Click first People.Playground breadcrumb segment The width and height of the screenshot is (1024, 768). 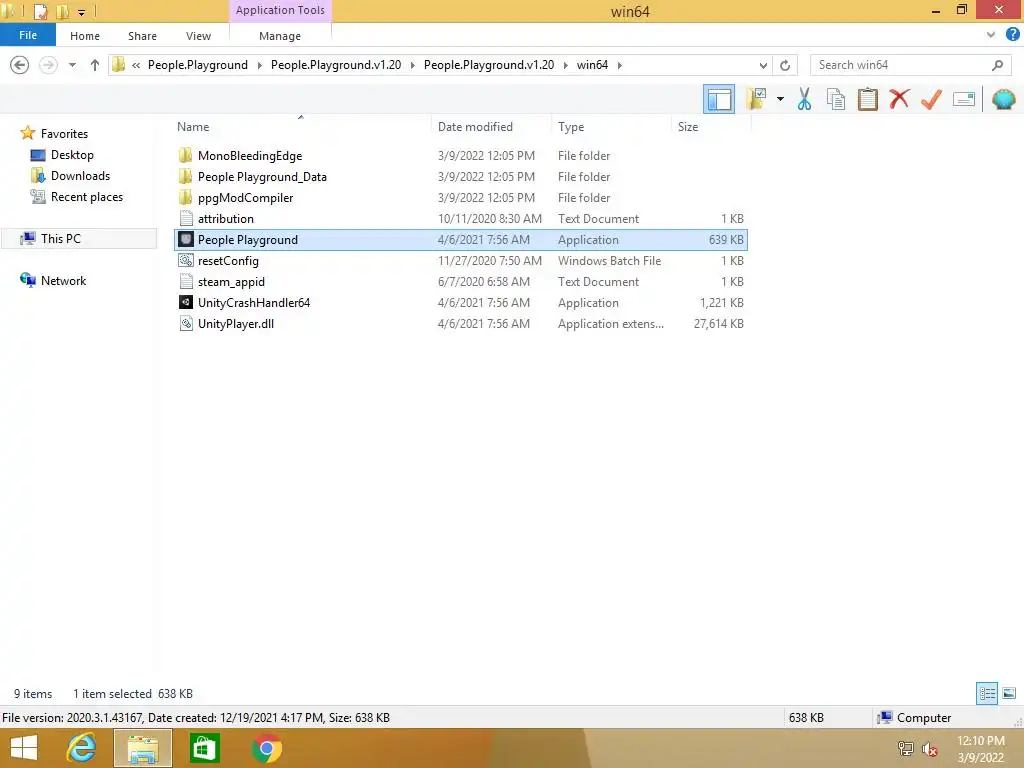click(x=198, y=65)
